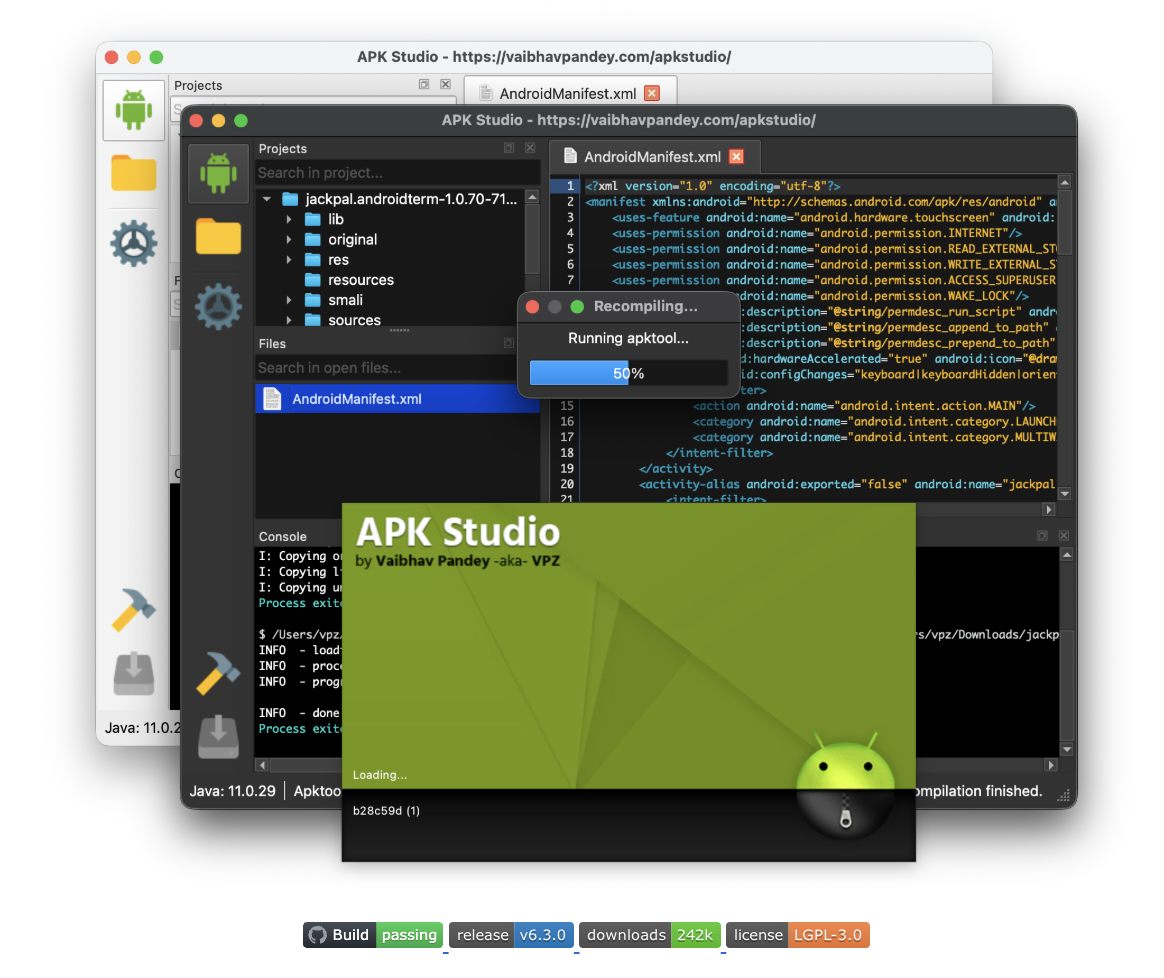Float the Projects panel in the light window
The image size is (1164, 978).
[x=424, y=85]
